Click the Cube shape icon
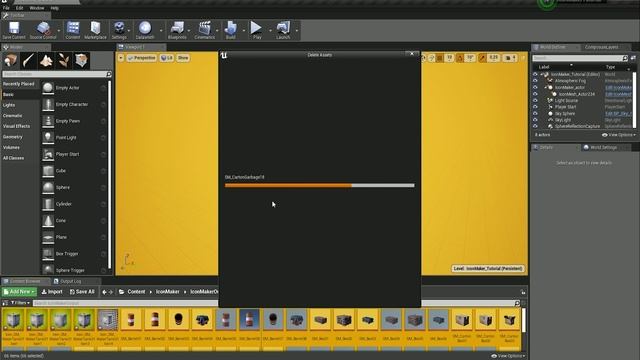 [x=48, y=171]
